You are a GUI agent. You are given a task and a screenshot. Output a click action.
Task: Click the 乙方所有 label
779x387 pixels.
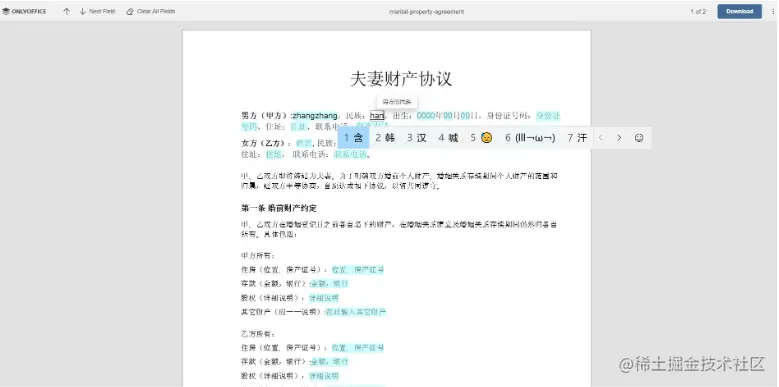258,334
